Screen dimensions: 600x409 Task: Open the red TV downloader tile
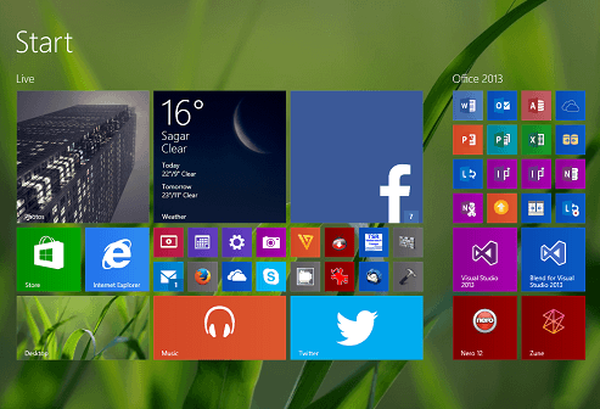(339, 243)
